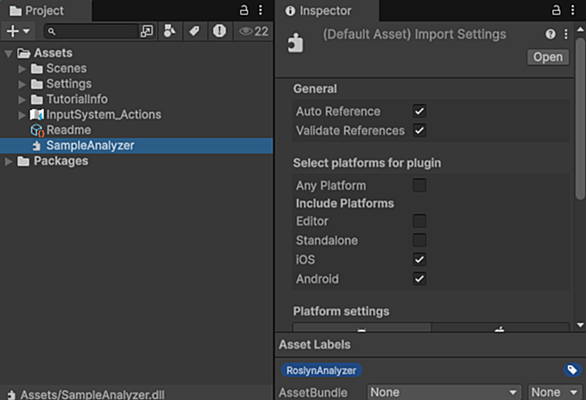Click the RoslynAnalyzer asset label
The image size is (586, 400).
point(321,370)
